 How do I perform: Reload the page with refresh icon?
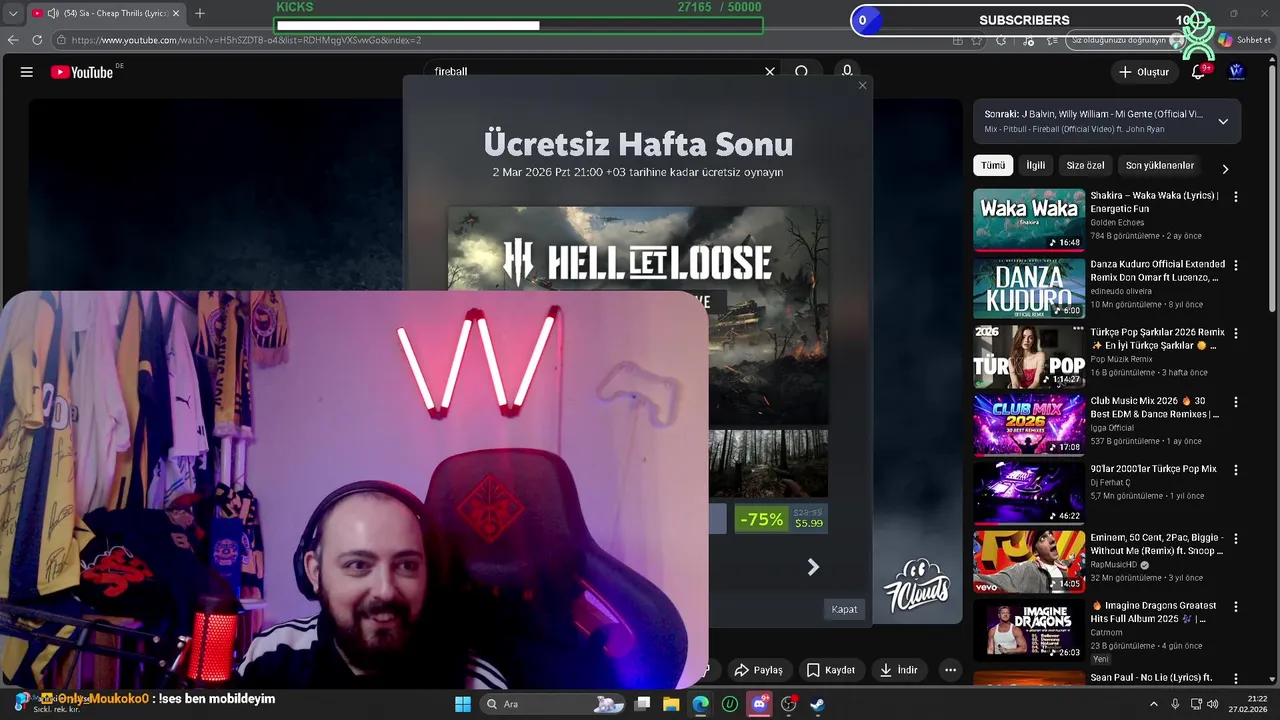pos(37,40)
